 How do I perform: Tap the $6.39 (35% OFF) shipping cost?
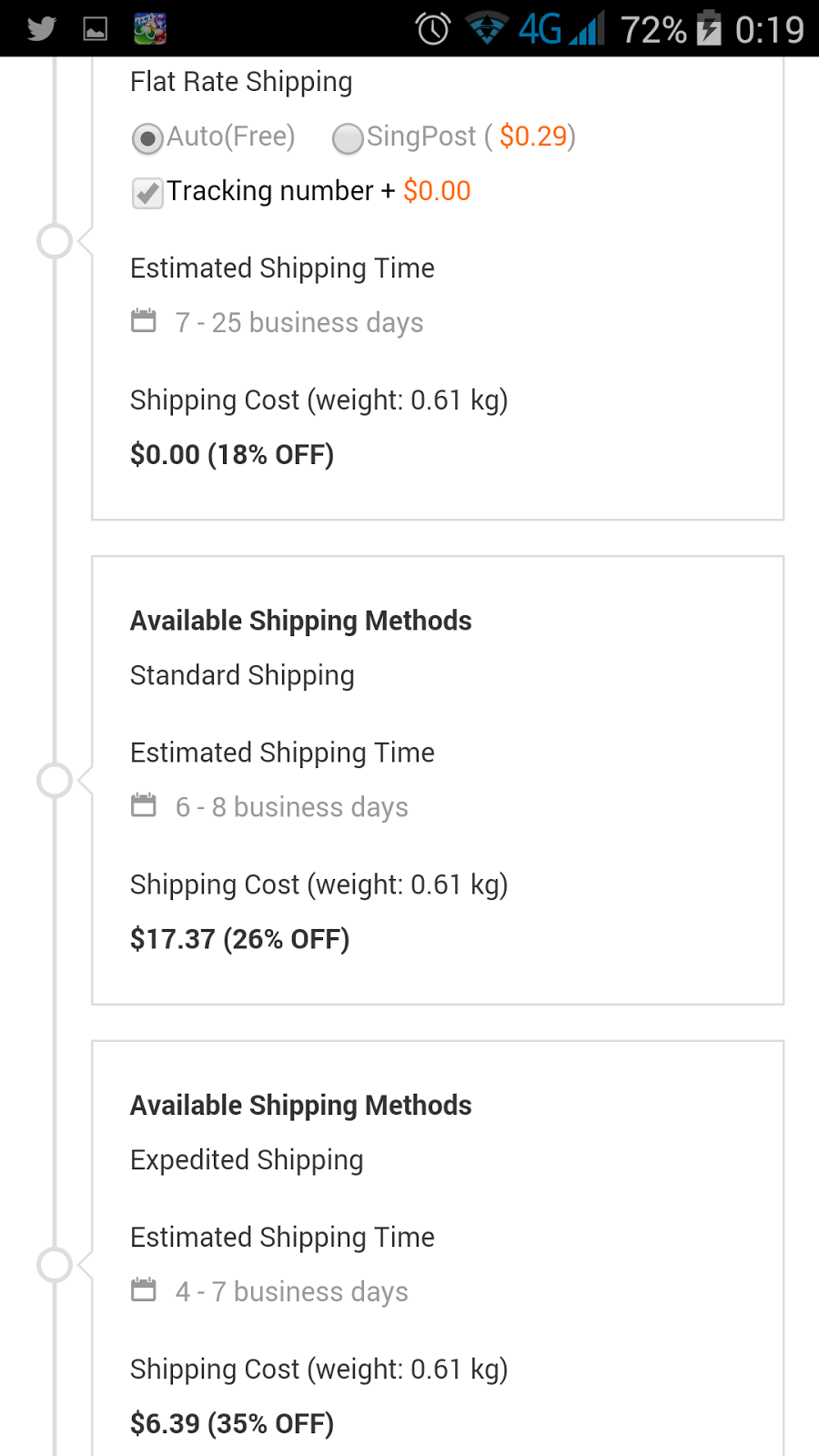click(232, 1423)
